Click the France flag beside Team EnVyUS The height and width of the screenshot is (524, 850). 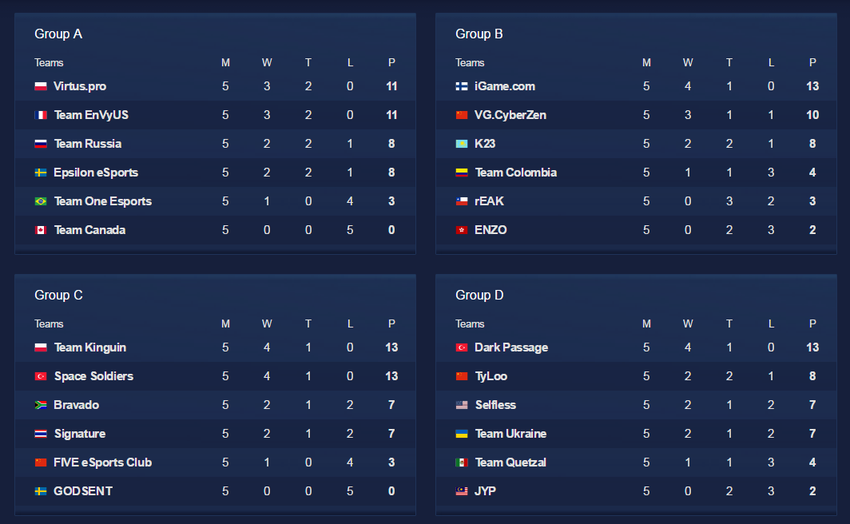(x=41, y=116)
